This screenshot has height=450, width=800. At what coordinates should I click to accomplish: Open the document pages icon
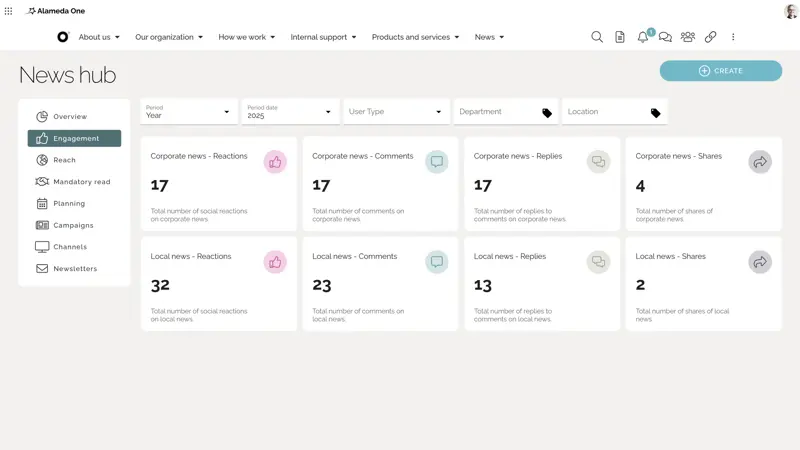619,37
